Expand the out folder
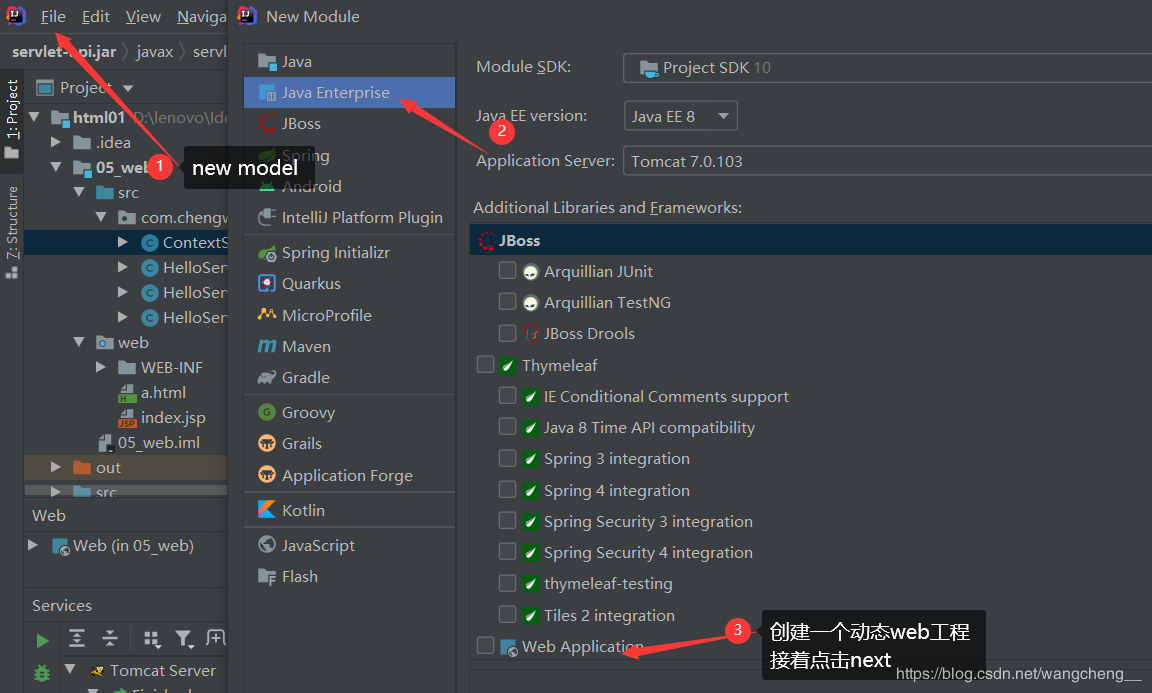This screenshot has height=693, width=1152. [56, 467]
